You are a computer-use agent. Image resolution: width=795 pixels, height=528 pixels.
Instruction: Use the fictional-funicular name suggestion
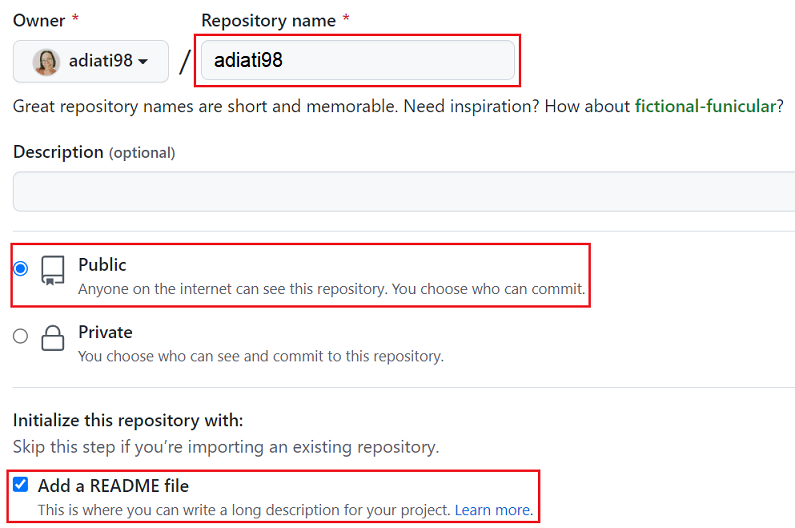(x=705, y=106)
